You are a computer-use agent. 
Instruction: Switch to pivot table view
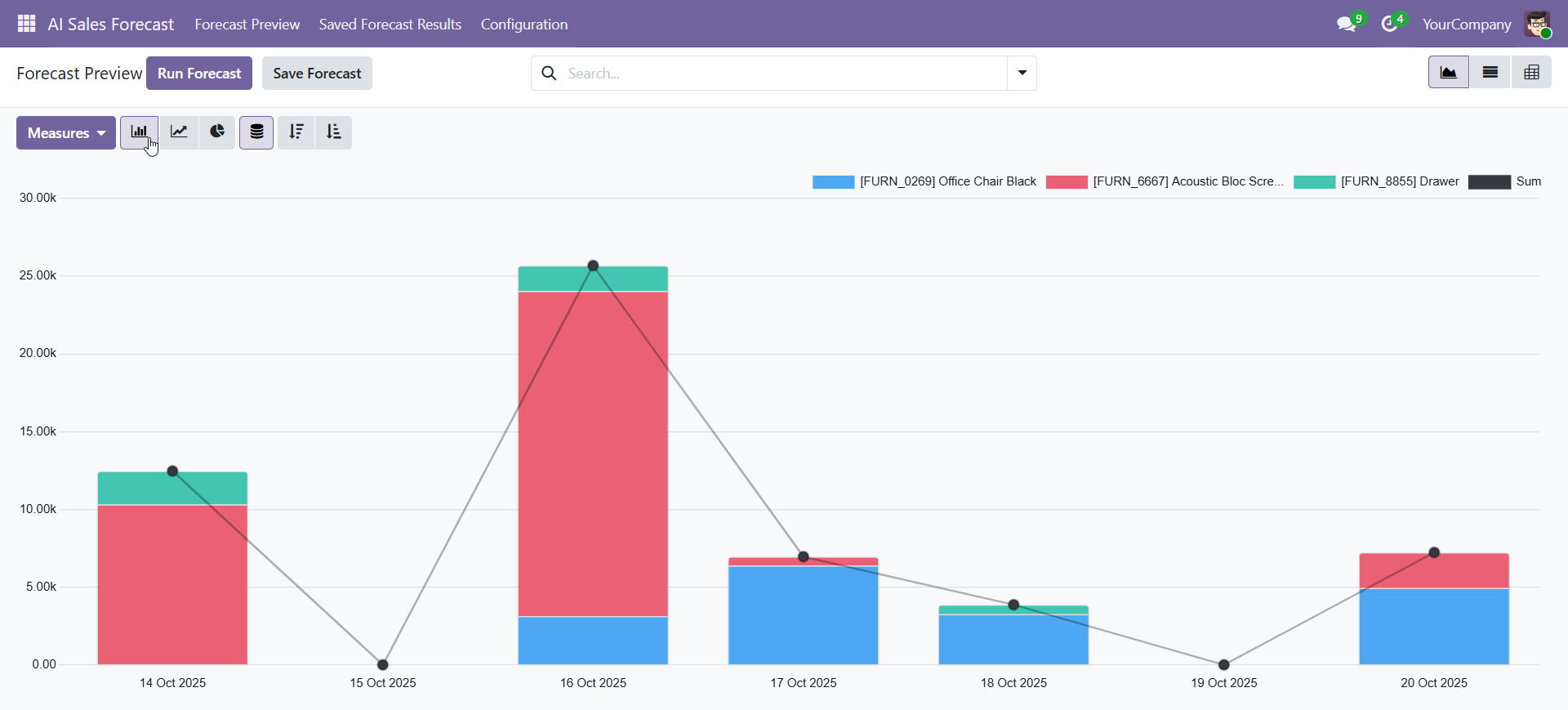pos(1531,73)
